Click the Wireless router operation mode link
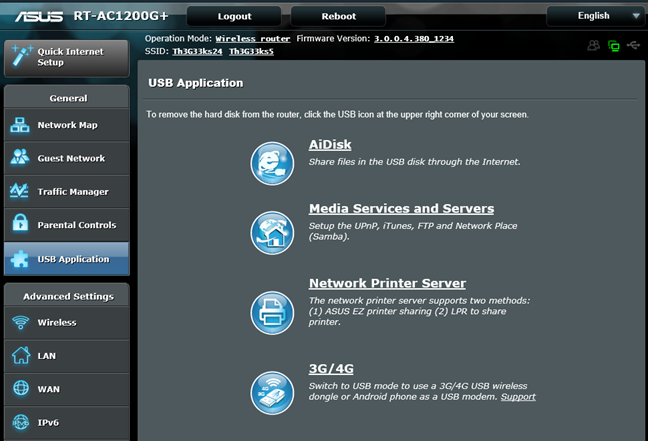648x441 pixels. [x=253, y=39]
